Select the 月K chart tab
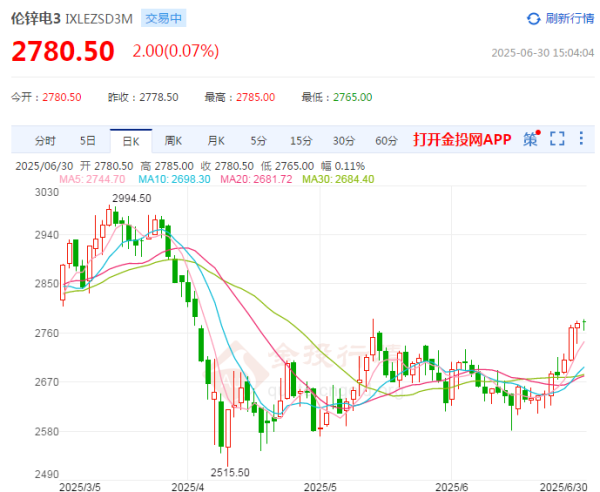The width and height of the screenshot is (600, 492). coord(216,141)
